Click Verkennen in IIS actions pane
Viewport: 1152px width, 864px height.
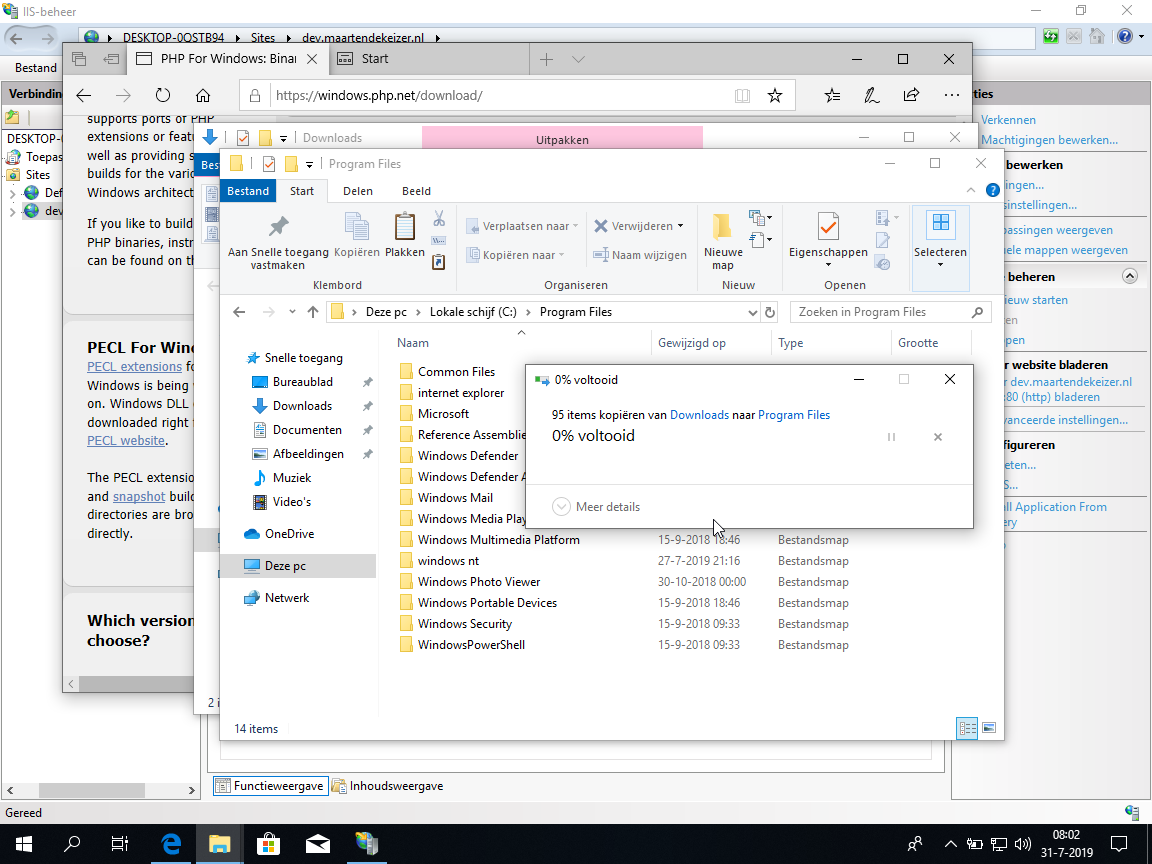1008,120
